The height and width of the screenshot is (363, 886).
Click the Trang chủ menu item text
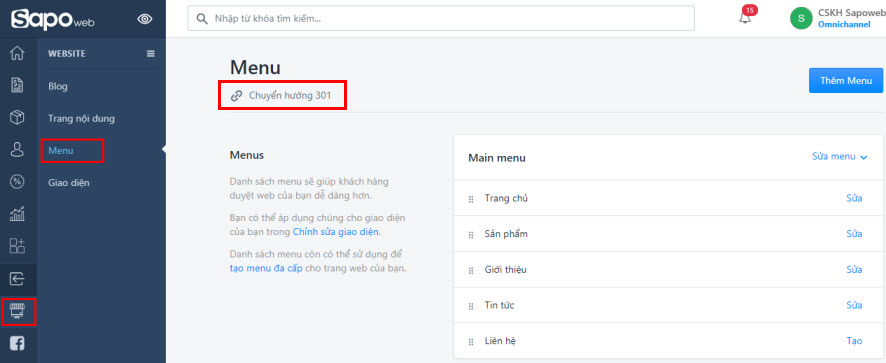506,198
